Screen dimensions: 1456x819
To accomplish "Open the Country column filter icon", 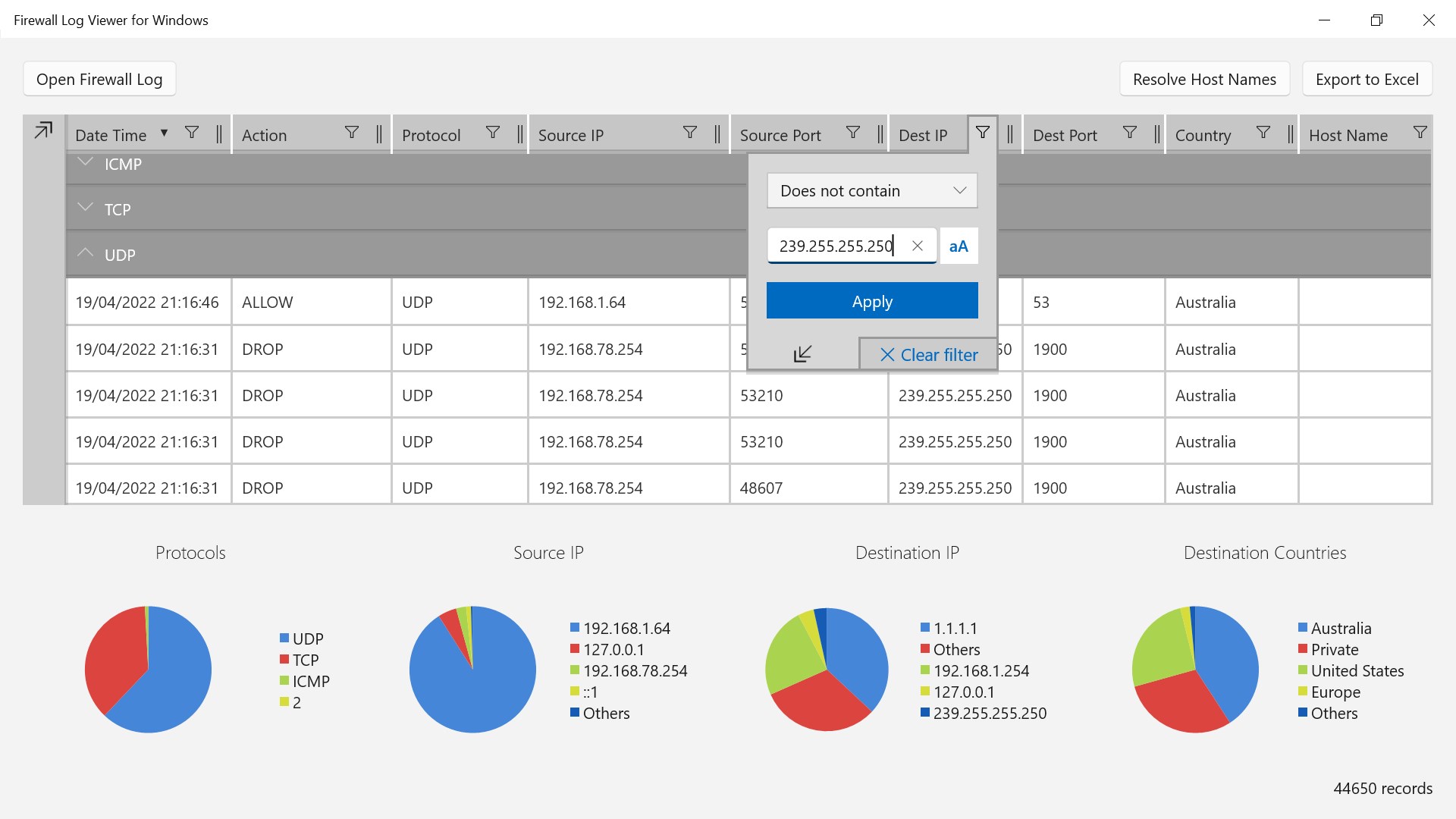I will [x=1263, y=133].
